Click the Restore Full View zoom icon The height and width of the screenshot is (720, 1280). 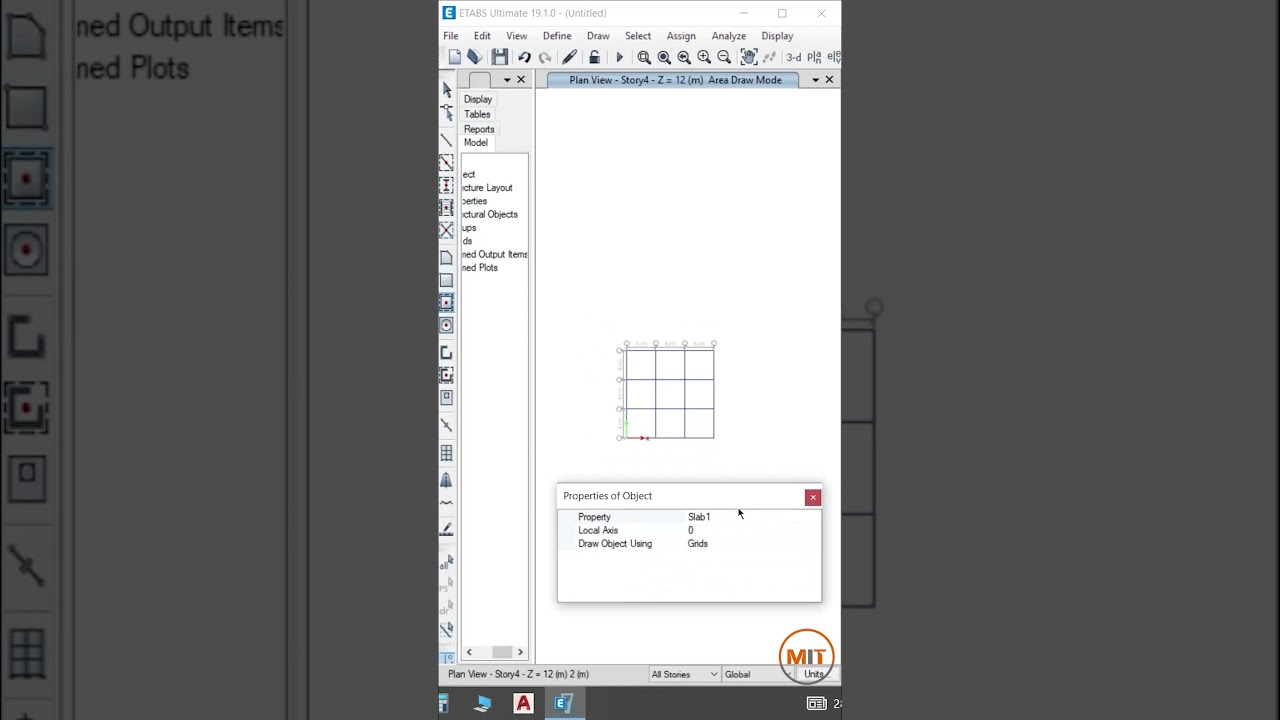pyautogui.click(x=664, y=58)
